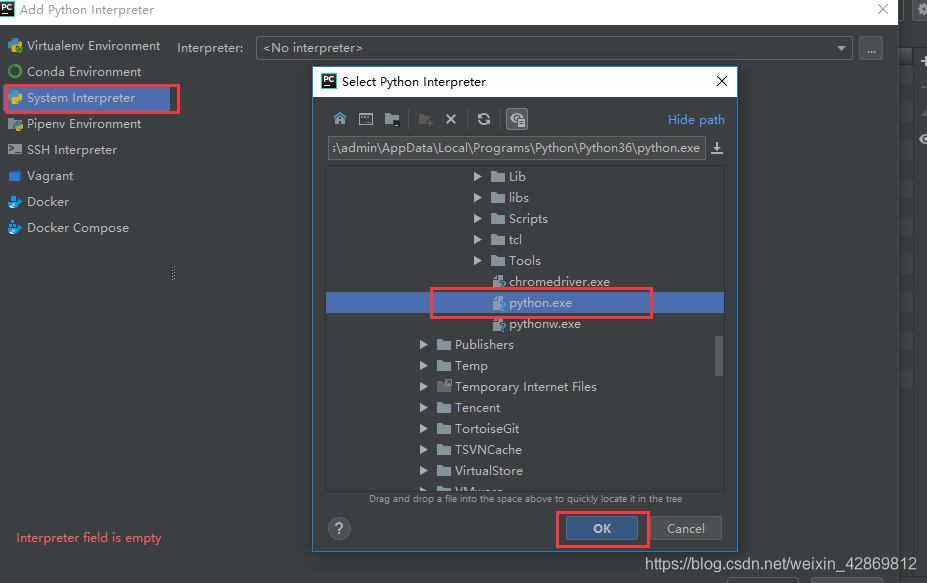The image size is (927, 583).
Task: Select the VirtualStore folder
Action: 479,471
